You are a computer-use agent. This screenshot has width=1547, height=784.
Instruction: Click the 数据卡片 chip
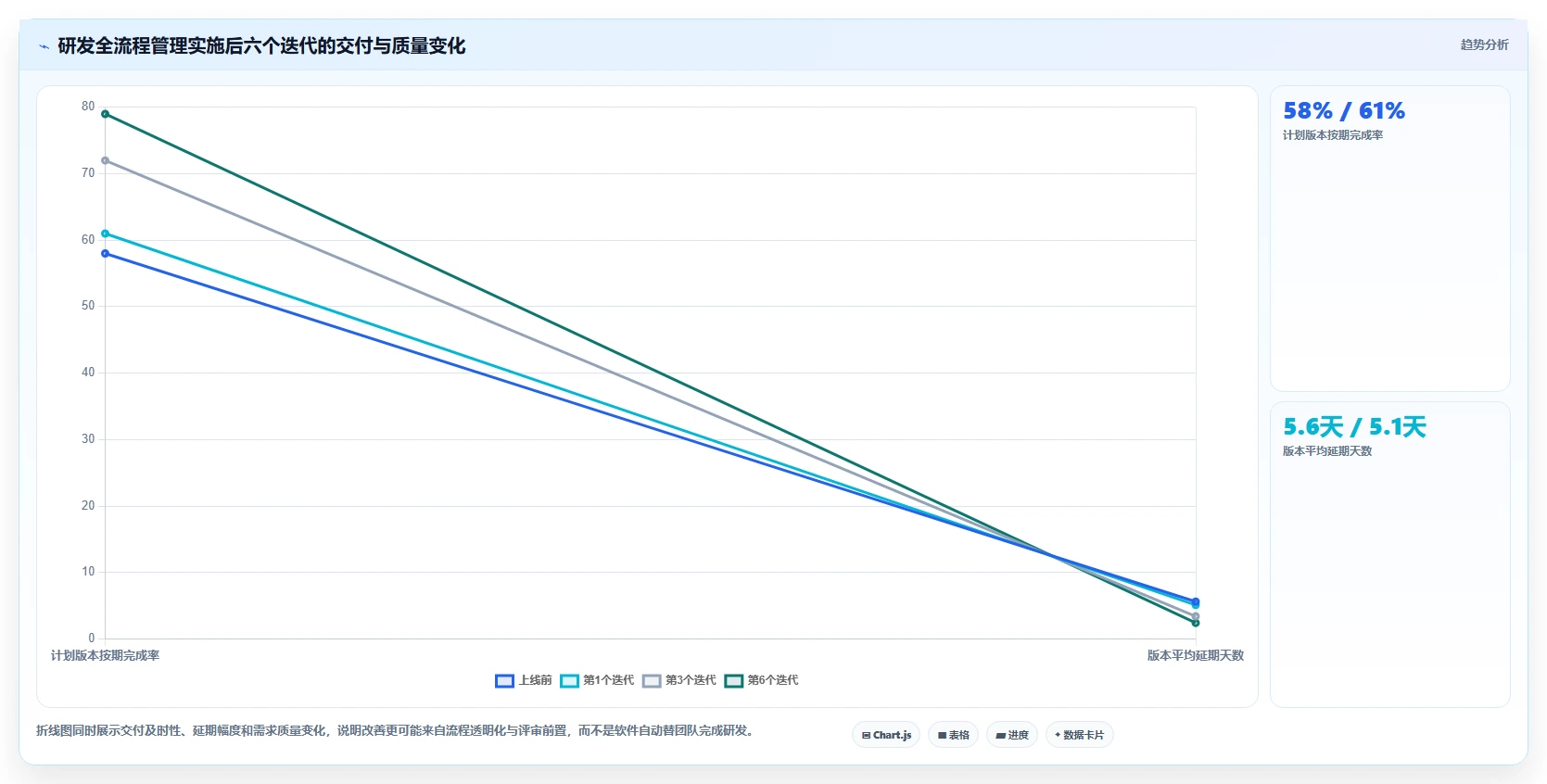pyautogui.click(x=1080, y=735)
